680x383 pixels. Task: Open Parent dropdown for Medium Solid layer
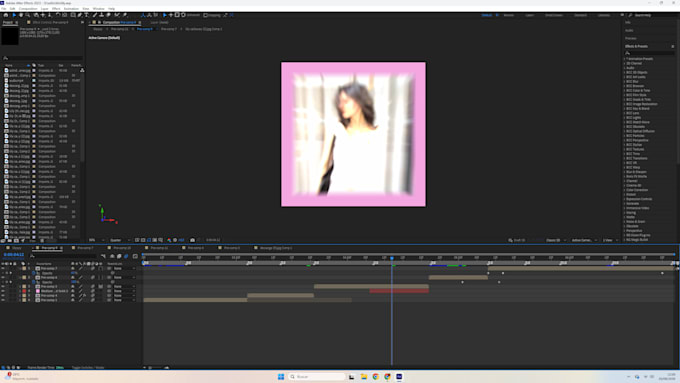[x=125, y=291]
